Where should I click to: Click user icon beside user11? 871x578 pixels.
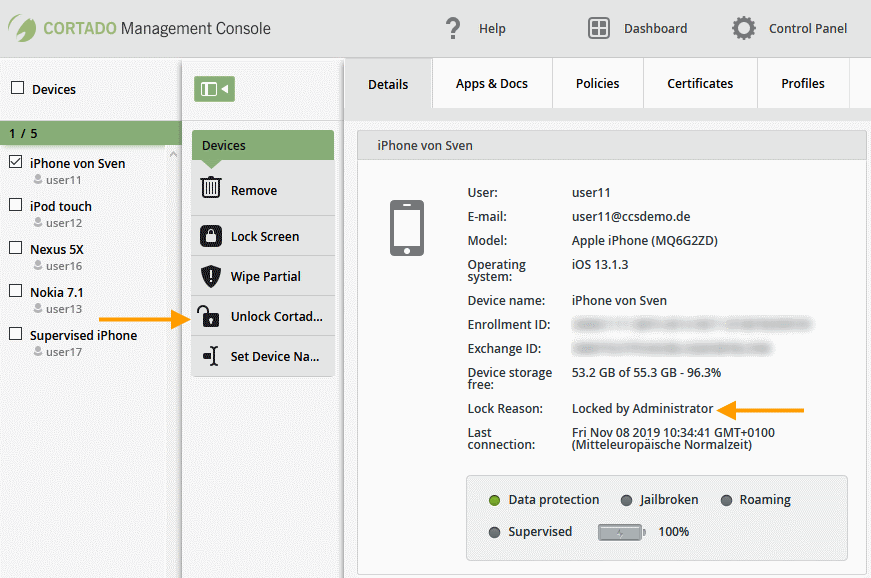tap(38, 179)
